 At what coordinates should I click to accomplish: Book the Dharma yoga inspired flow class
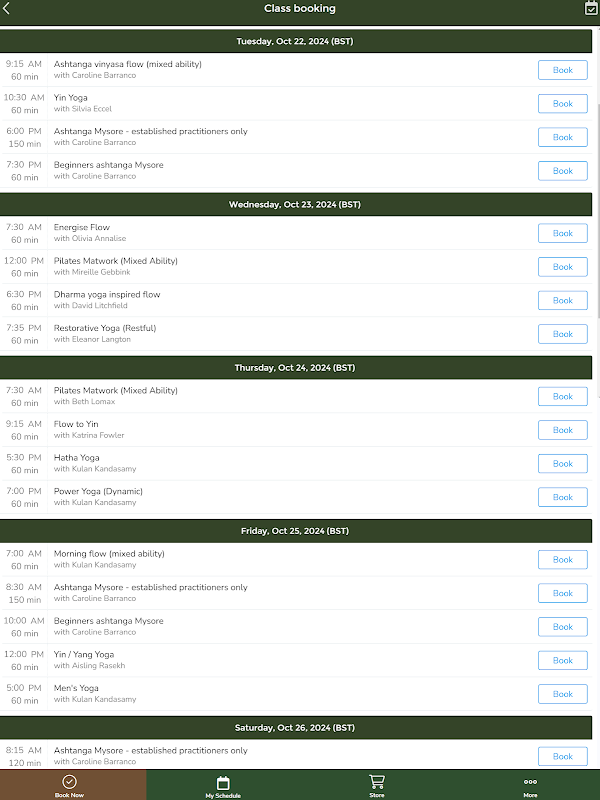point(562,300)
